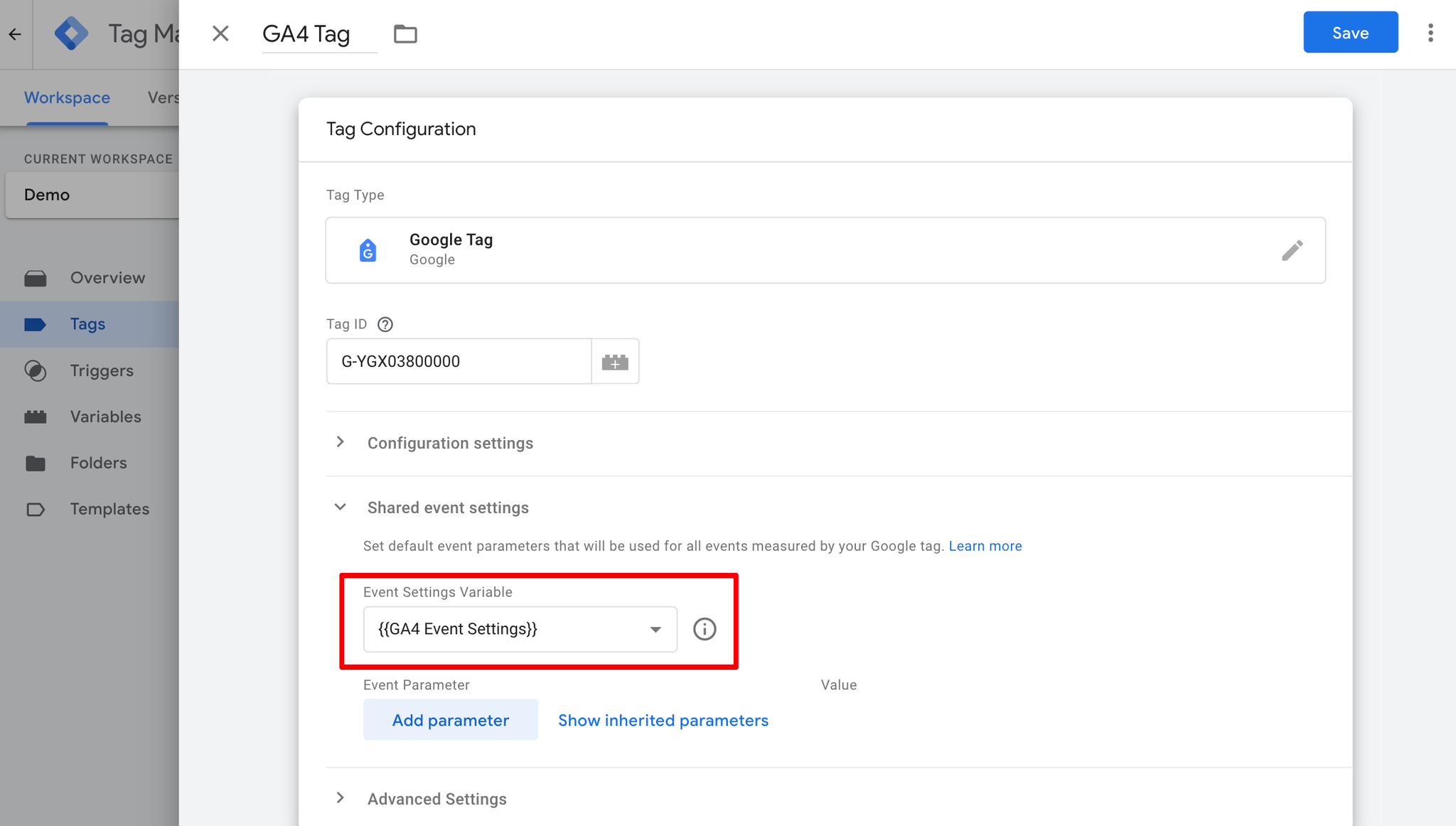Click the Tag ID input field
This screenshot has height=826, width=1456.
click(459, 362)
